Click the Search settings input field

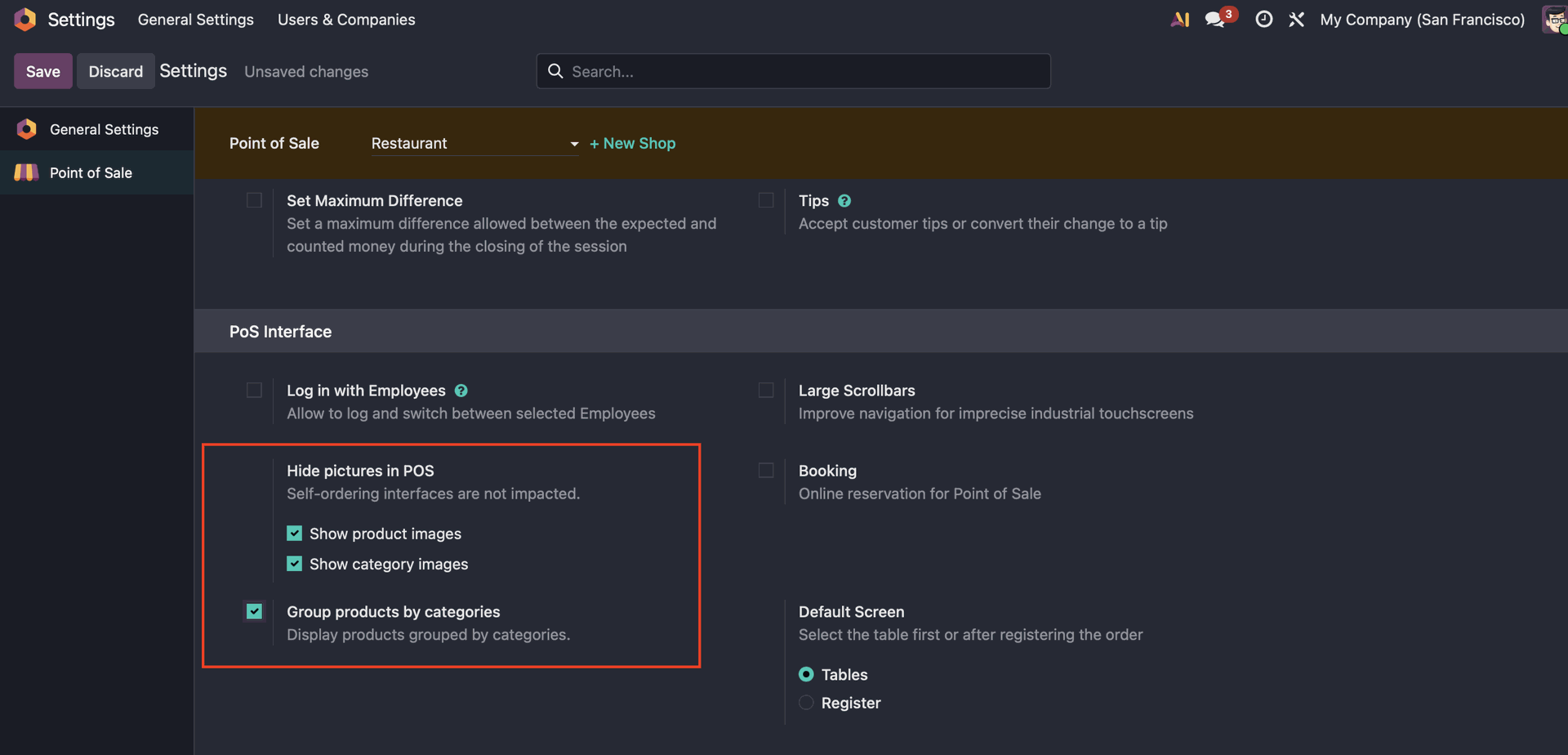pos(804,72)
